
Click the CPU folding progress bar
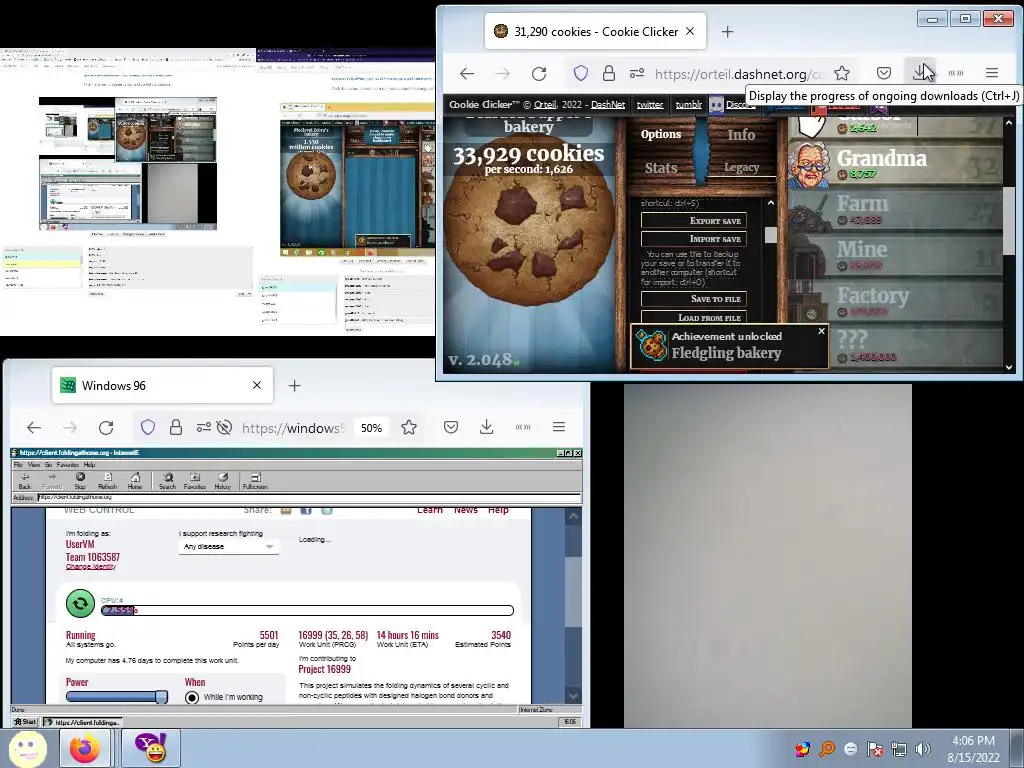coord(308,611)
